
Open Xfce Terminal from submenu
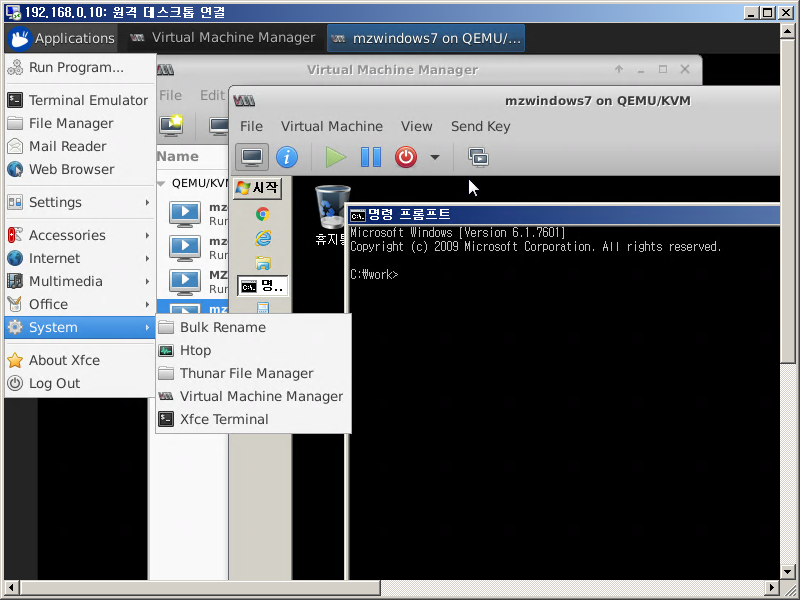(x=254, y=419)
